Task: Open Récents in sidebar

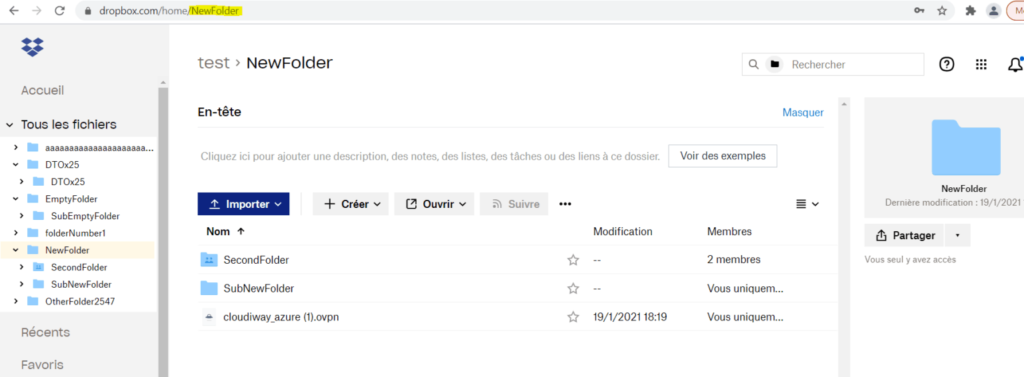Action: tap(46, 332)
